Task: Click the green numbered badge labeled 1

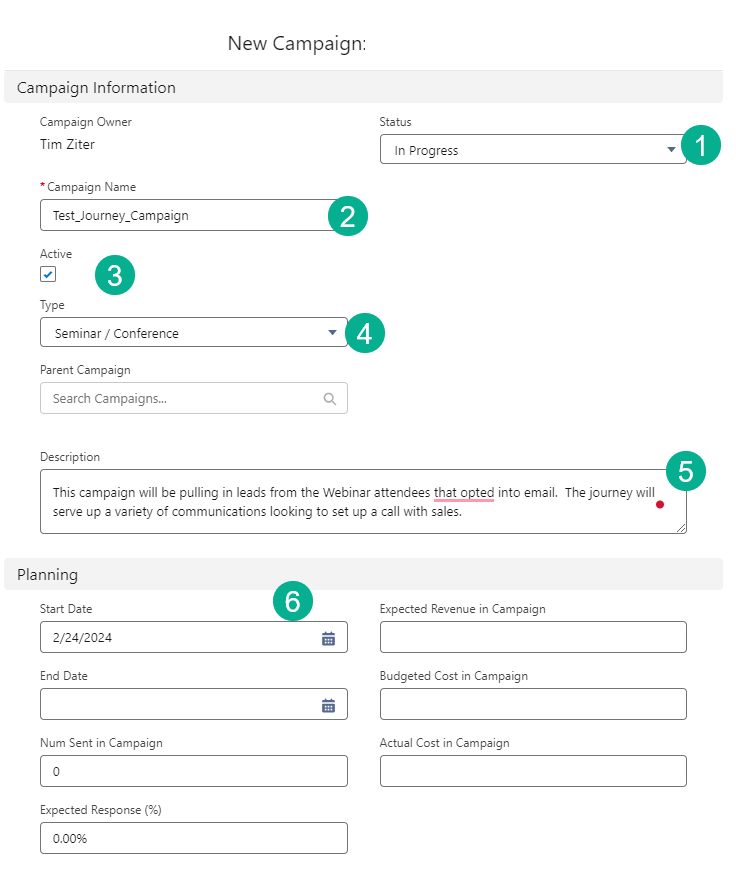Action: [x=701, y=145]
